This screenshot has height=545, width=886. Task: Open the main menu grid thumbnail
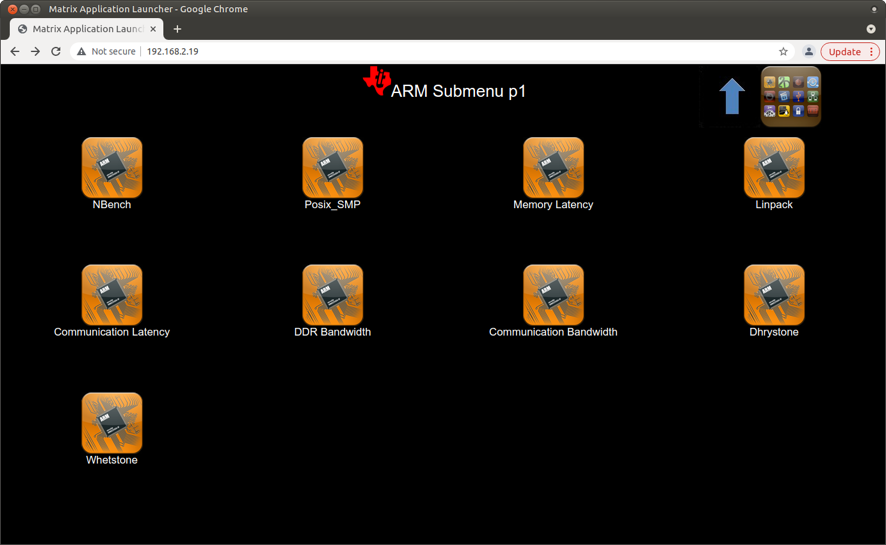[x=791, y=97]
